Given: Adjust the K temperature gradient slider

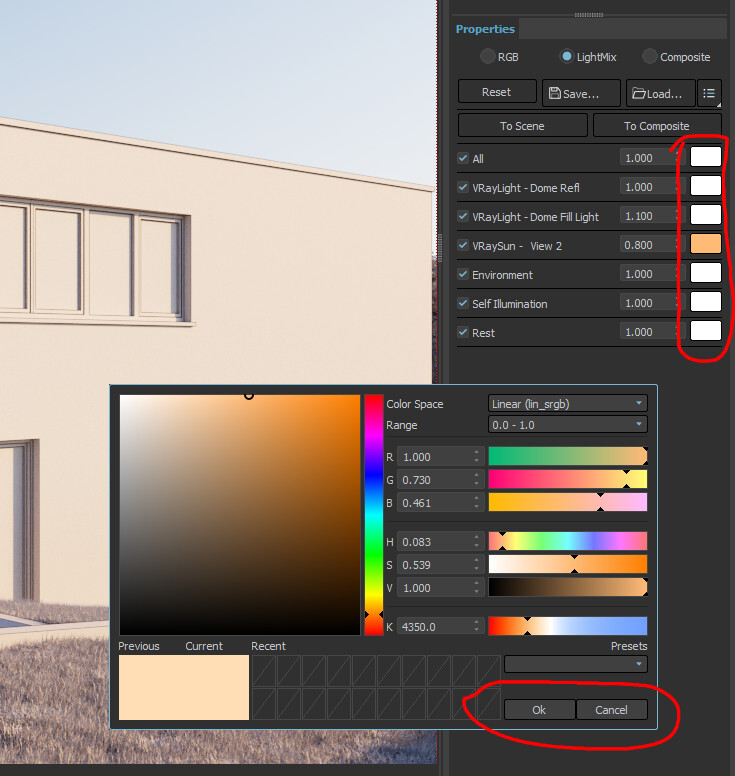Looking at the screenshot, I should tap(568, 626).
